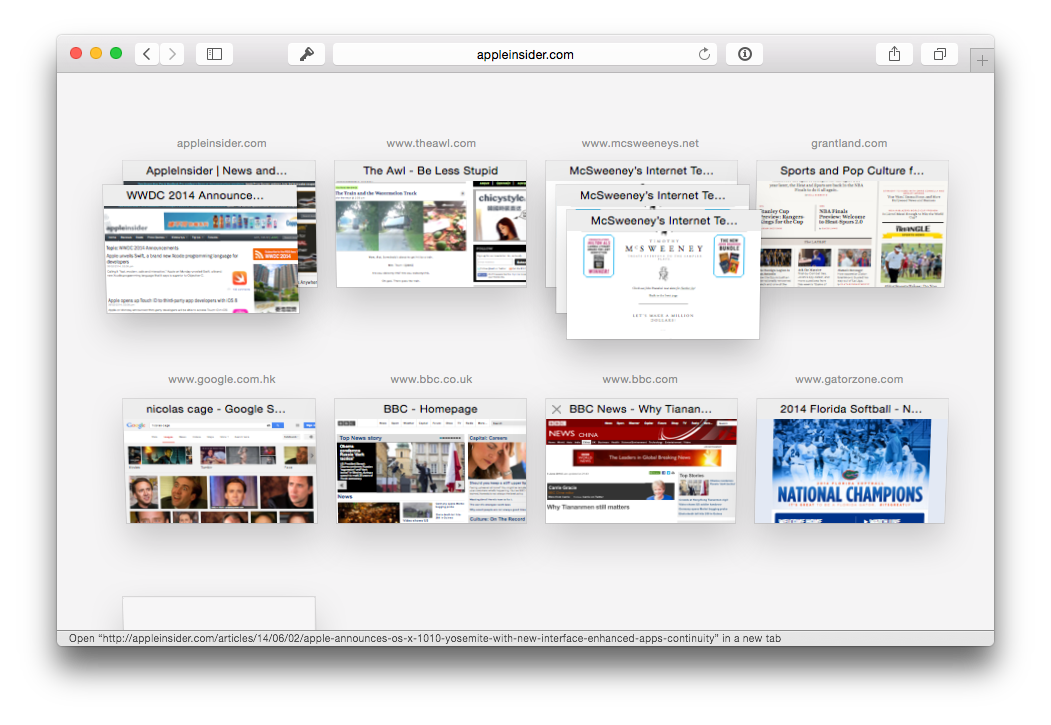Open the 2014 Florida Softball tab
Image resolution: width=1051 pixels, height=725 pixels.
pyautogui.click(x=851, y=461)
